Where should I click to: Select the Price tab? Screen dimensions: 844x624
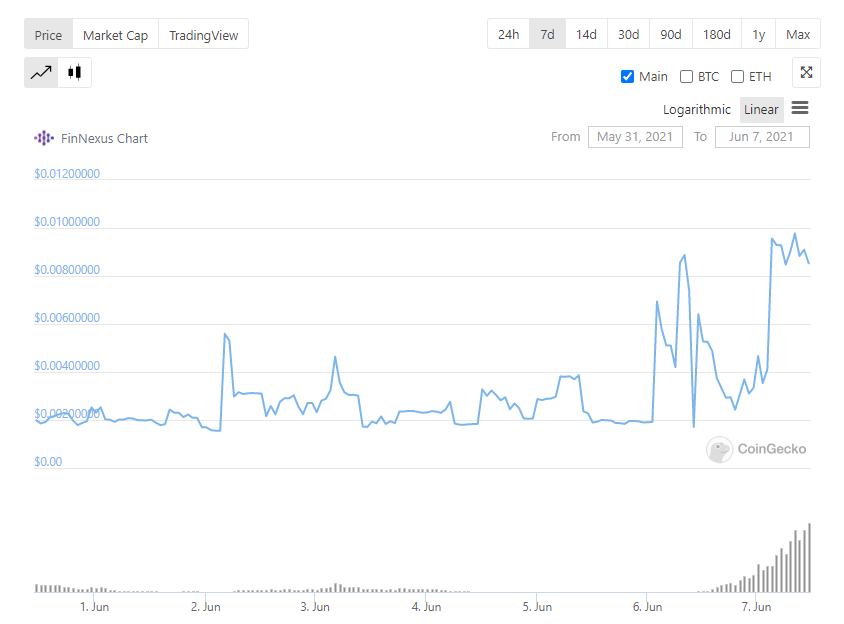[x=48, y=34]
